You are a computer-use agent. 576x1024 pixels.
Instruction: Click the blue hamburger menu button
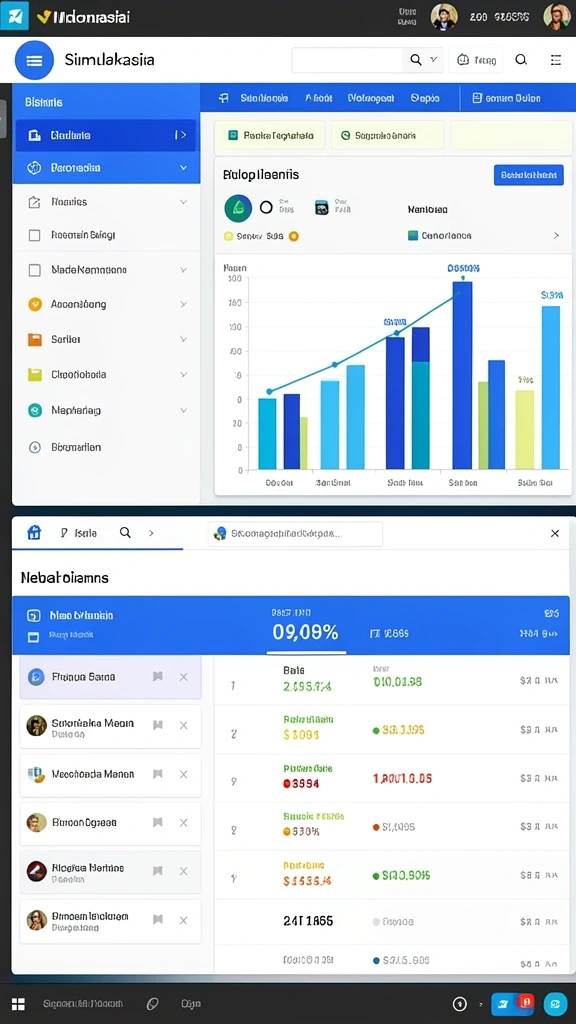click(34, 60)
